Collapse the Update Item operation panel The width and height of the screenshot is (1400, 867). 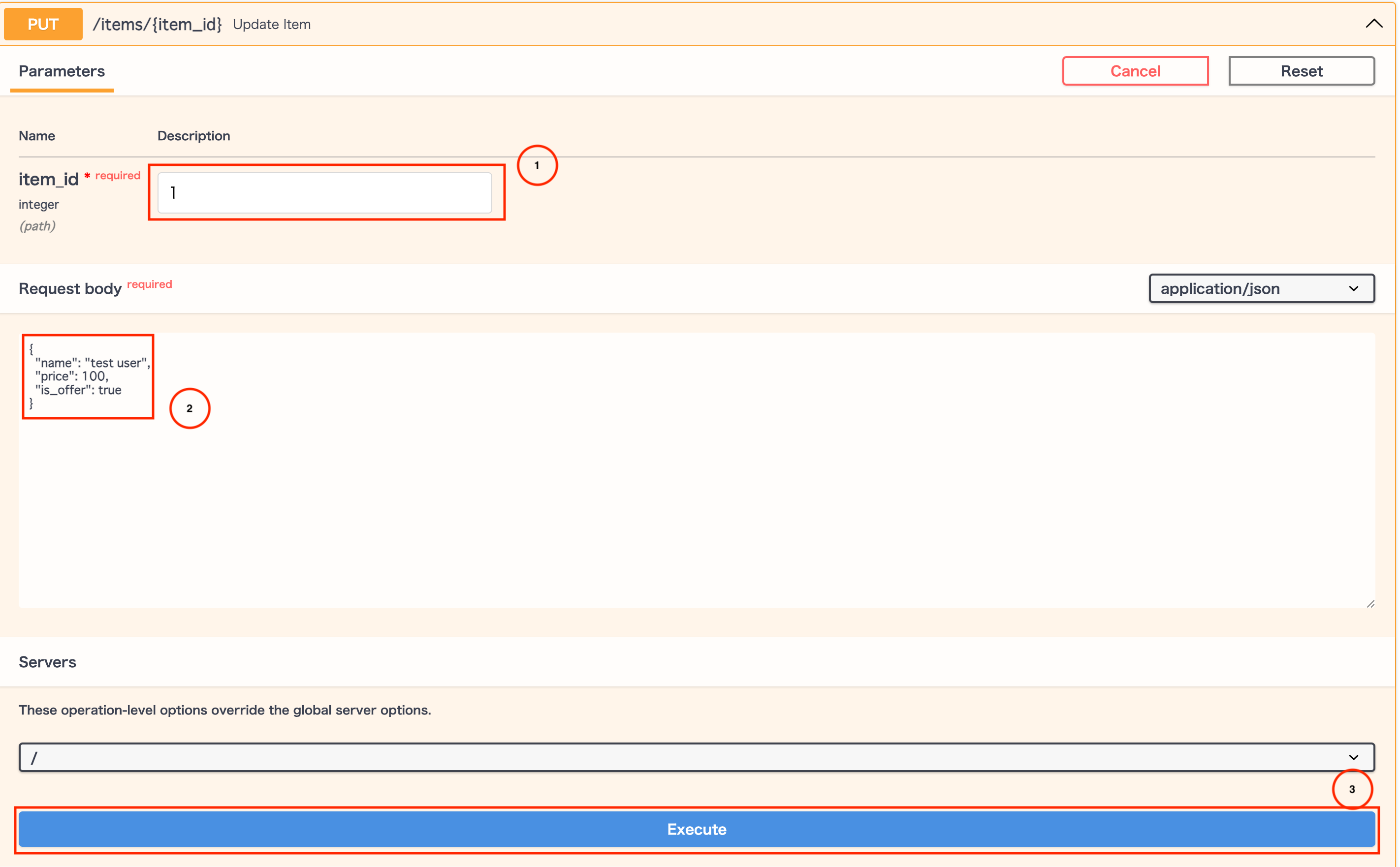1374,24
